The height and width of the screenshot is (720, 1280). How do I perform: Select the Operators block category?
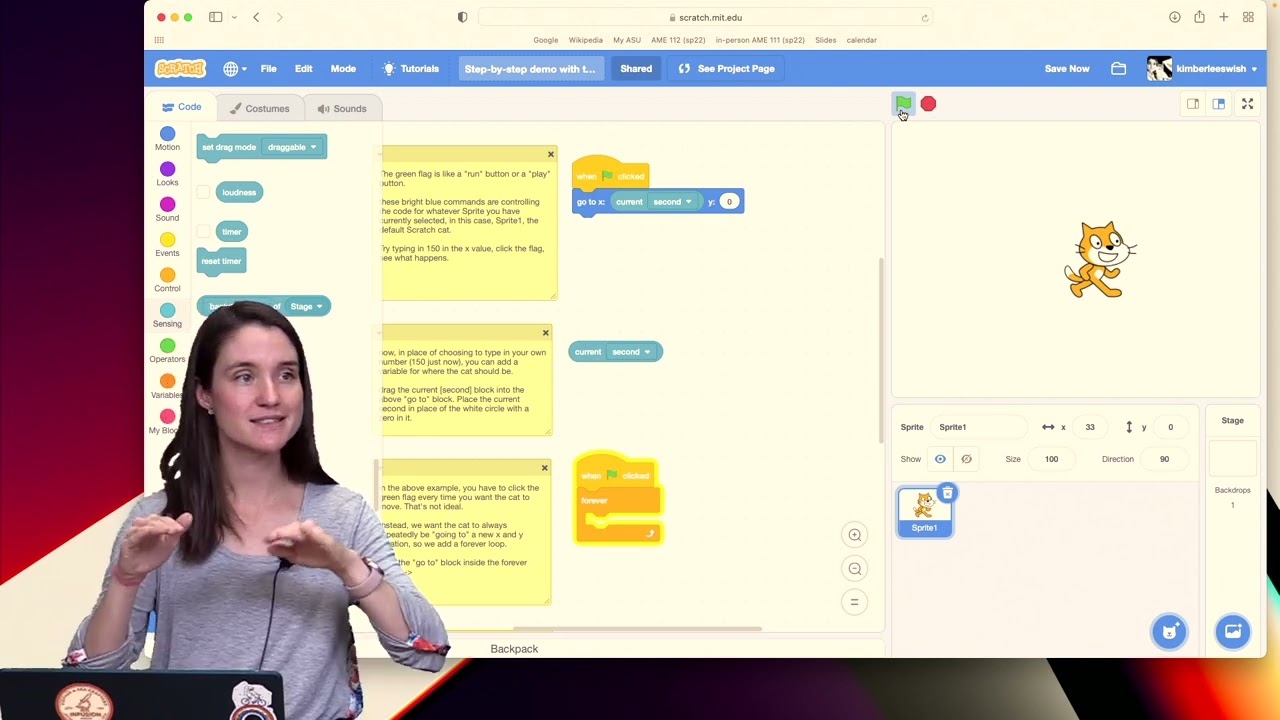[167, 351]
